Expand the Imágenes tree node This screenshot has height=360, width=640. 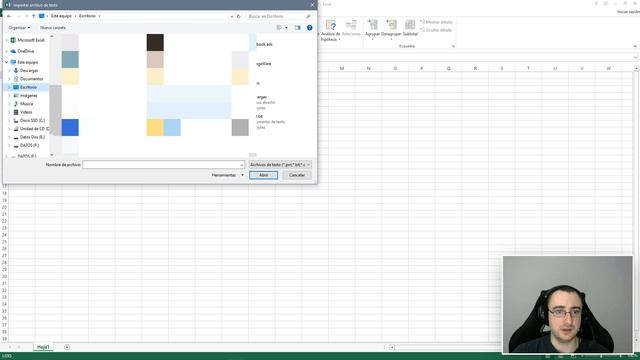pyautogui.click(x=9, y=96)
